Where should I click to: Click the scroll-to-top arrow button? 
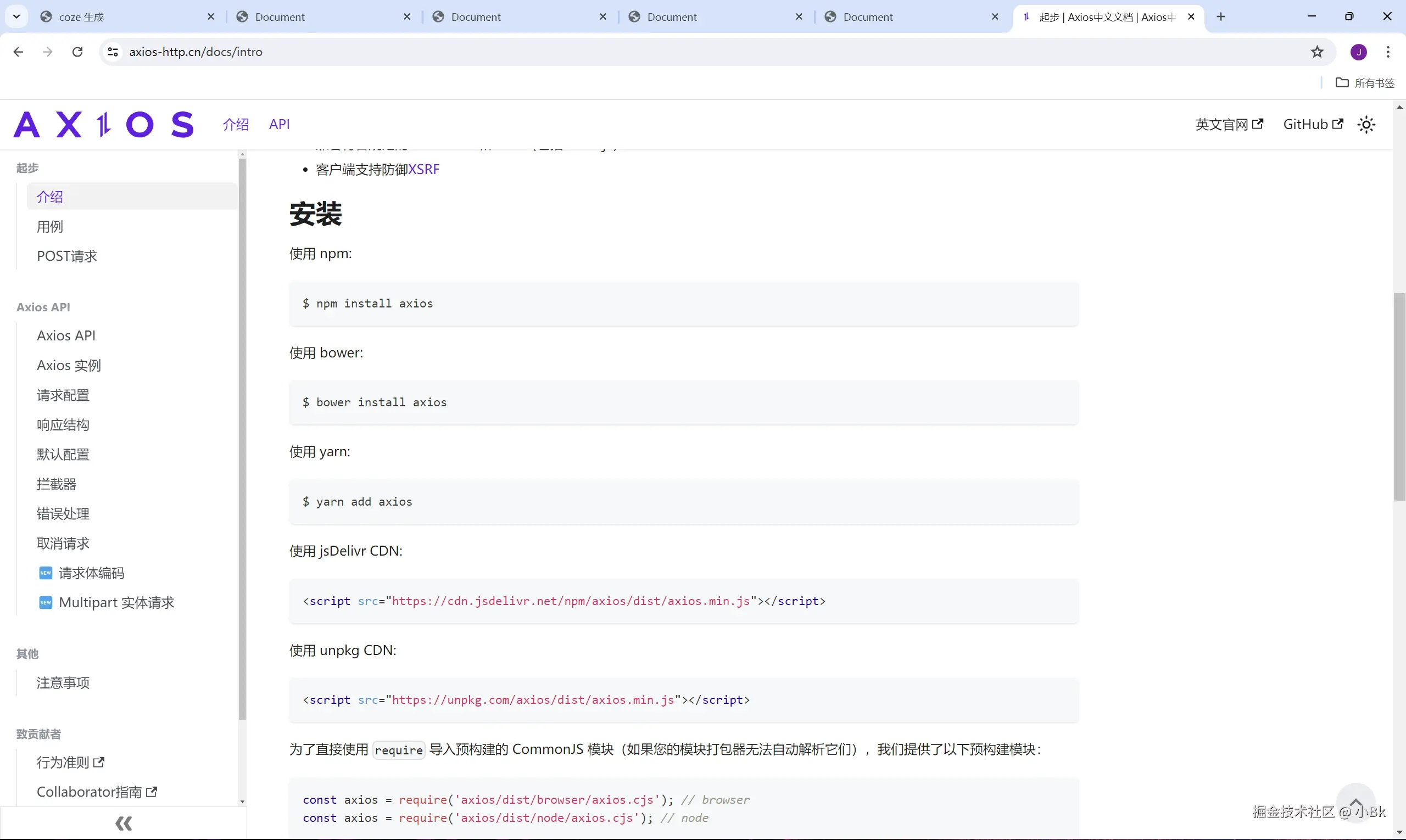coord(1355,803)
